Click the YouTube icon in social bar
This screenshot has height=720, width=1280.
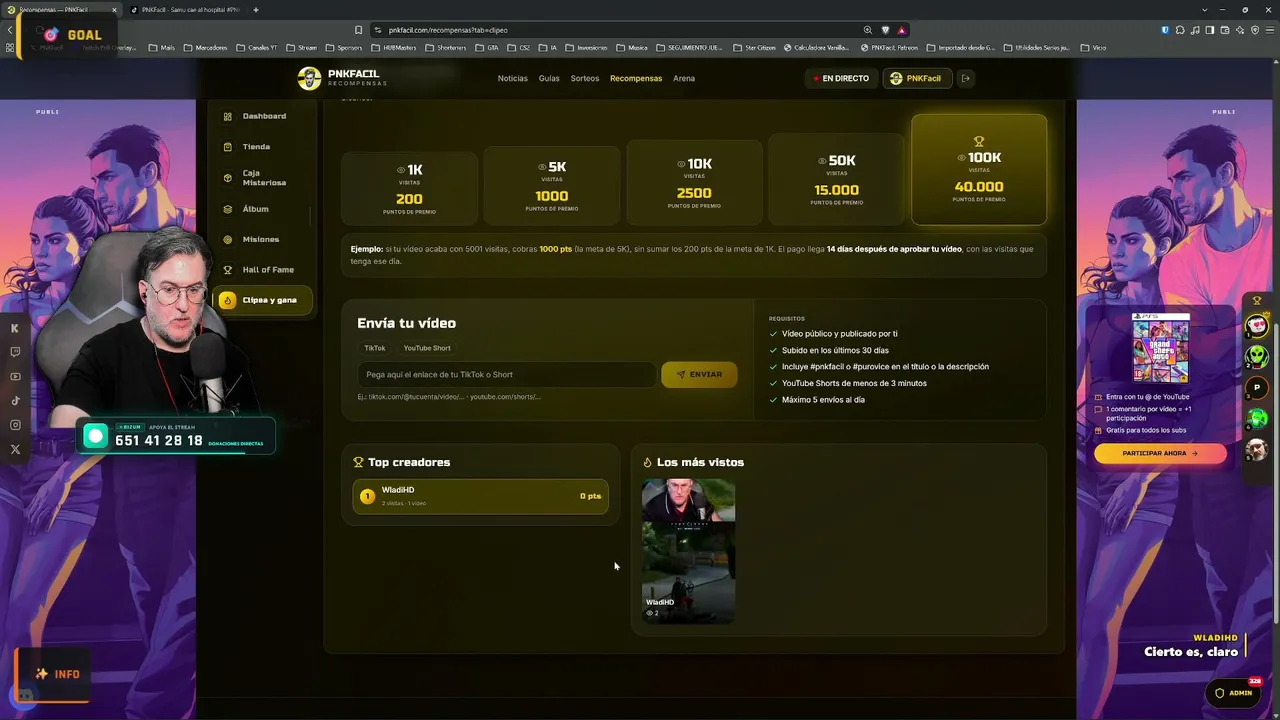(x=15, y=377)
